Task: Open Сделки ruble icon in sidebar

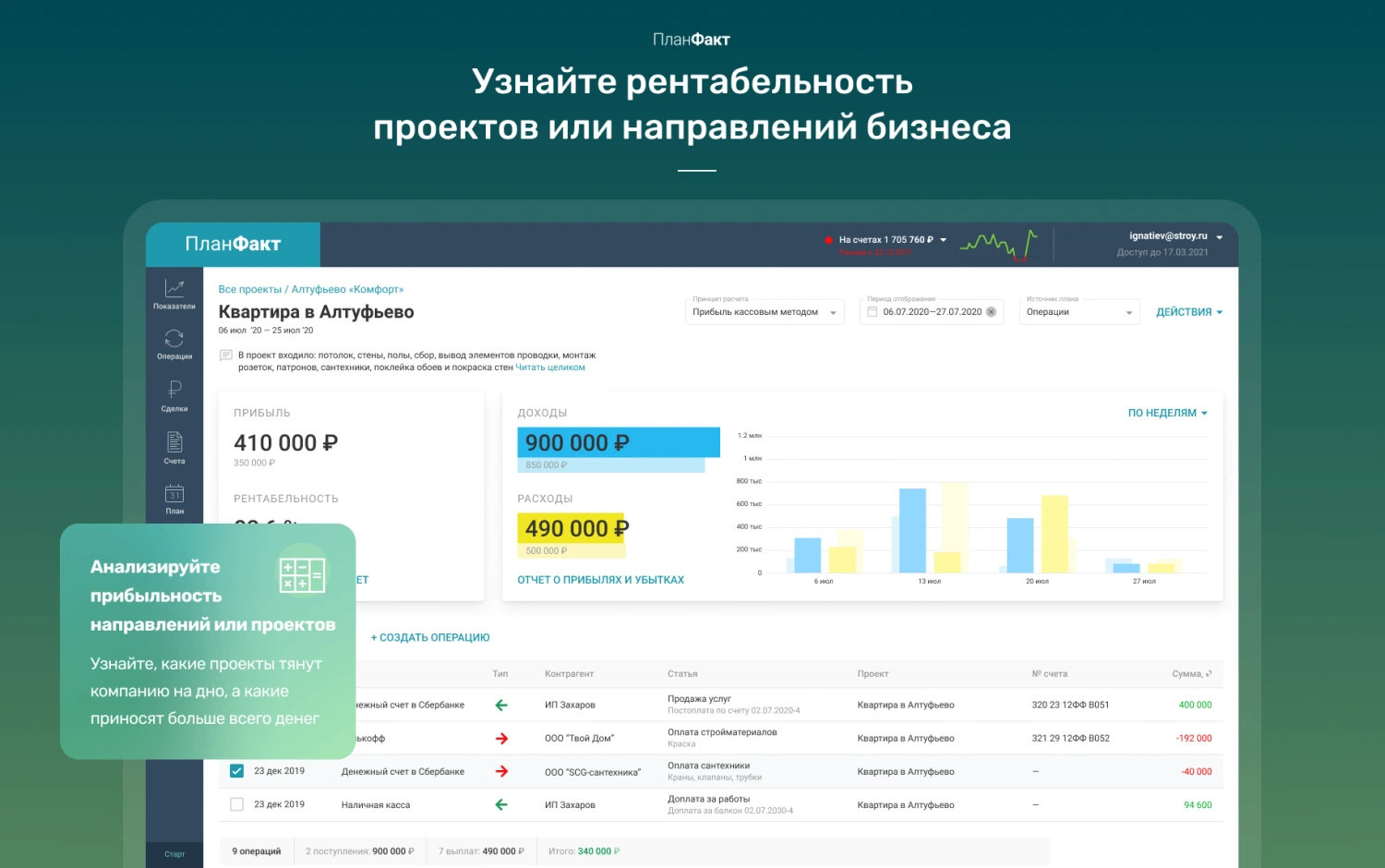Action: [x=174, y=395]
